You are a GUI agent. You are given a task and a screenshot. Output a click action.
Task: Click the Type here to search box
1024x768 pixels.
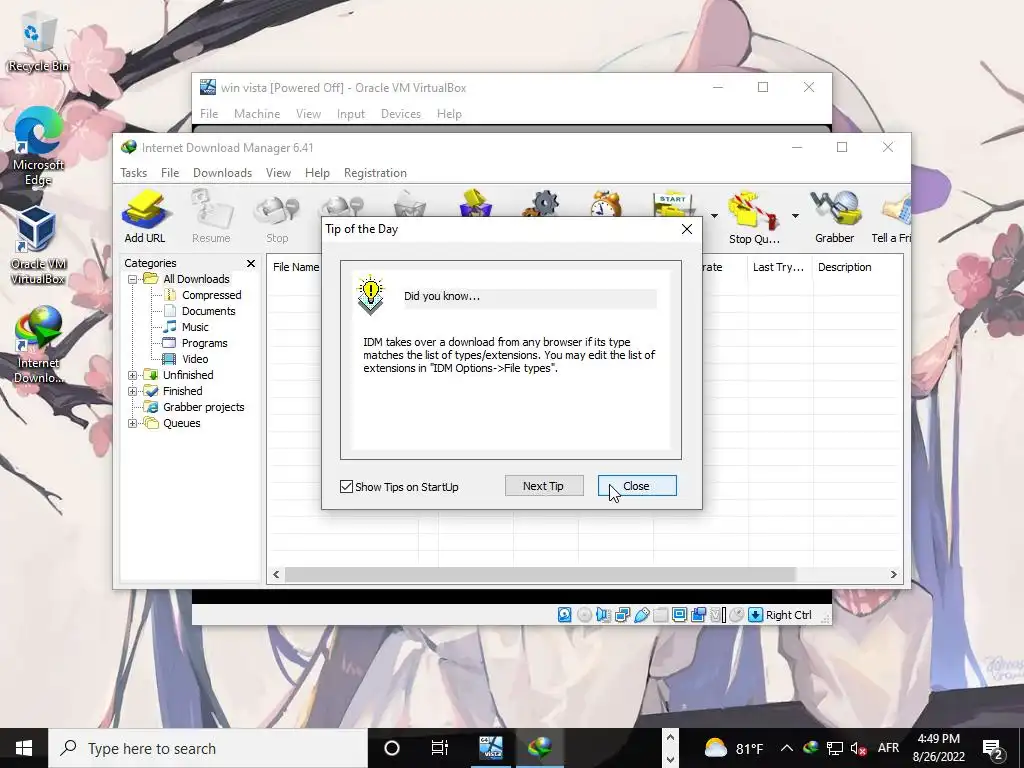point(208,748)
